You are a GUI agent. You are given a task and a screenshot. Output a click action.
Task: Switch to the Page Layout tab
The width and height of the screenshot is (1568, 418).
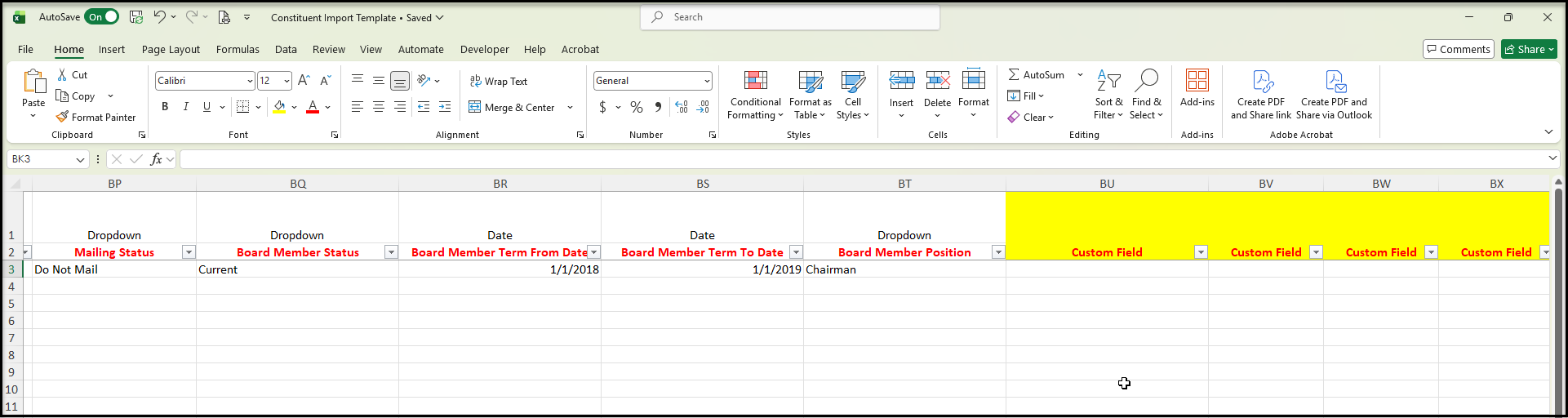(x=171, y=49)
